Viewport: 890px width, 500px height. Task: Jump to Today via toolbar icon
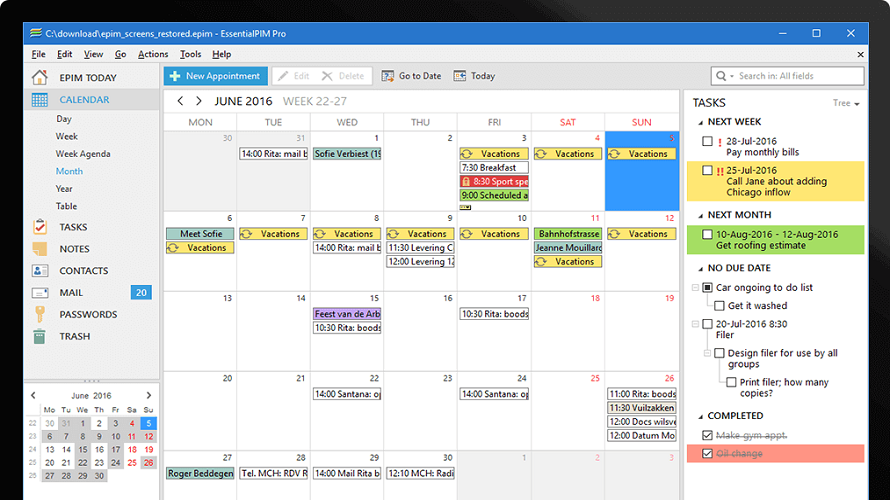(459, 76)
